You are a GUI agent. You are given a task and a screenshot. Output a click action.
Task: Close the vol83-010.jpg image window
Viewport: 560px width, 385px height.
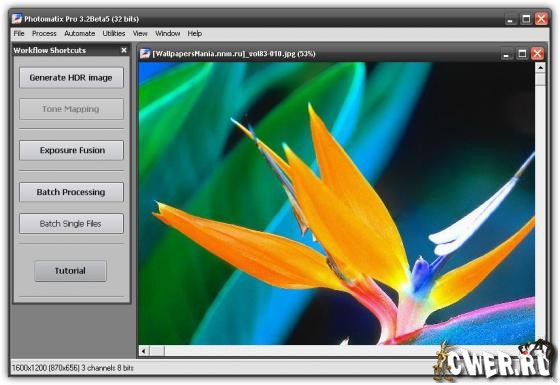(537, 54)
